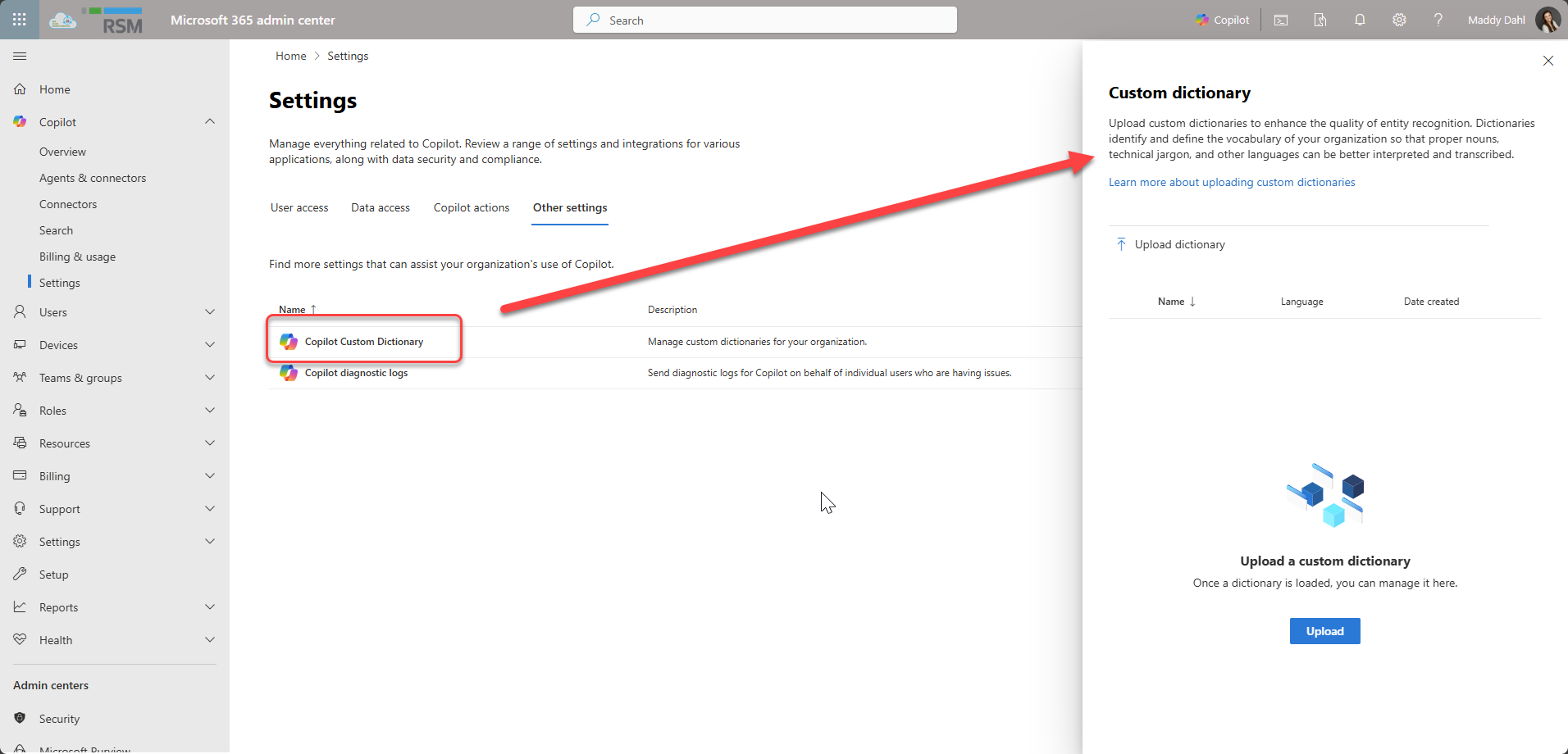The height and width of the screenshot is (754, 1568).
Task: Expand the Health section chevron
Action: [x=210, y=640]
